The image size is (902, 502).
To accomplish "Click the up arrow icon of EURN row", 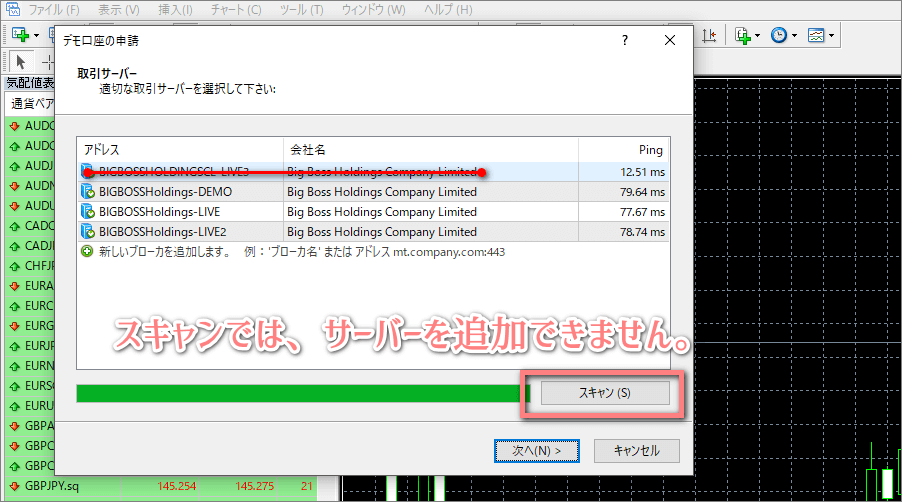I will pyautogui.click(x=15, y=366).
